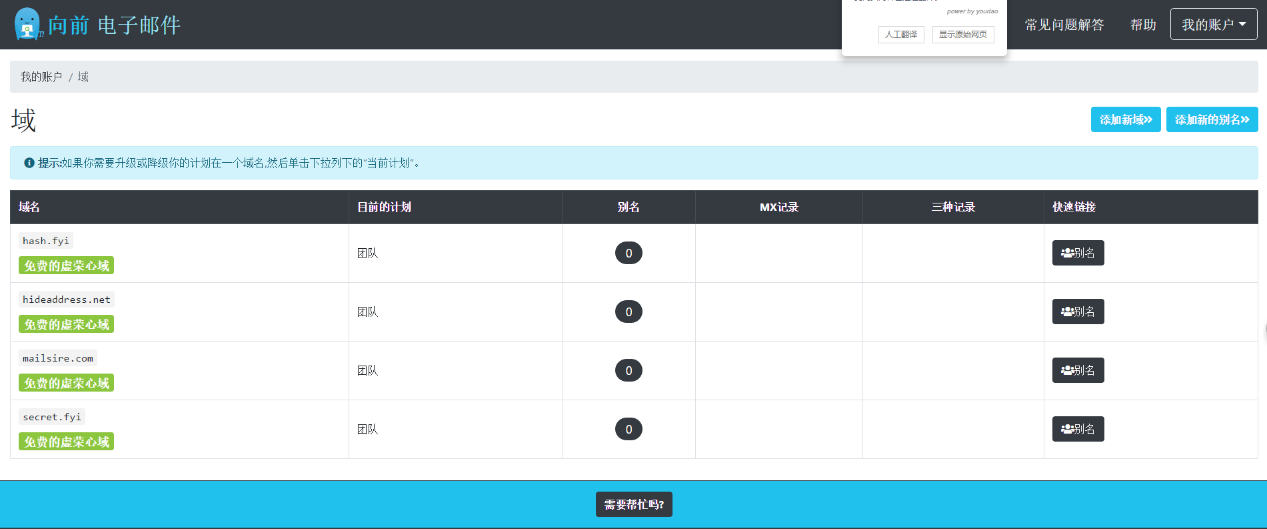Open 别名 for the mailsire.com domain
Viewport: 1267px width, 529px height.
pos(1077,370)
